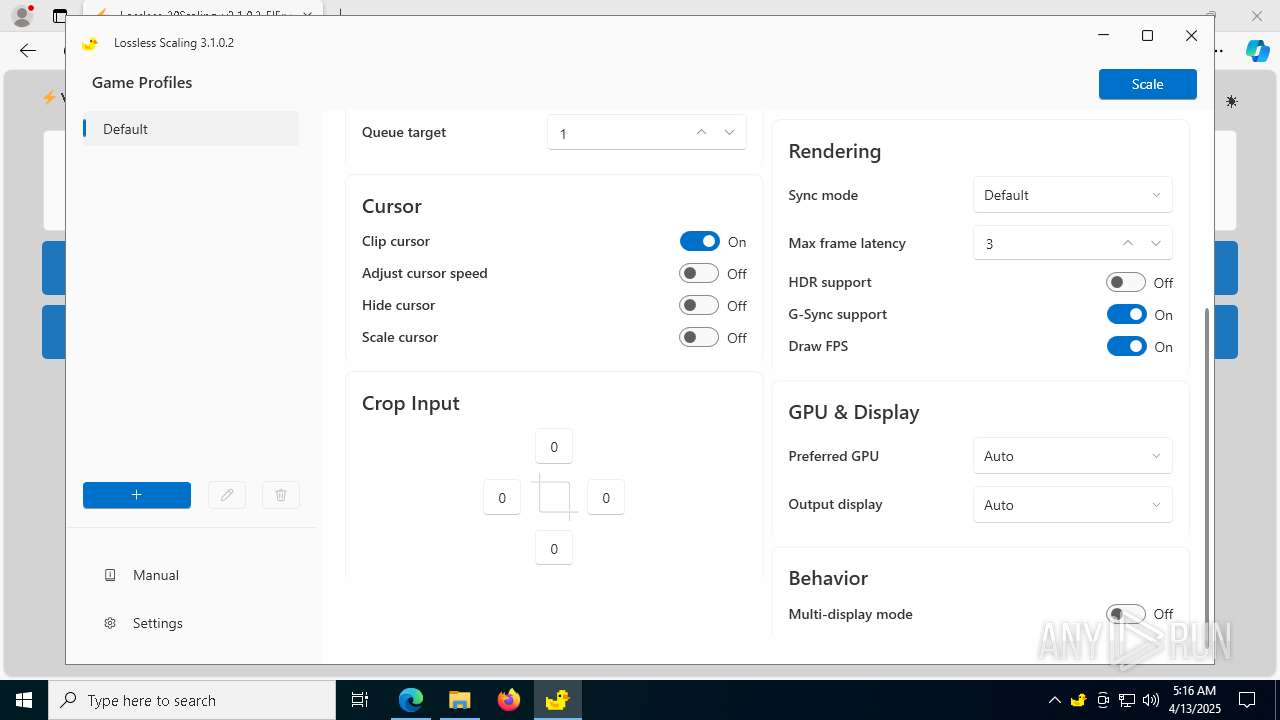Click the Lossless Scaling taskbar icon

(557, 700)
